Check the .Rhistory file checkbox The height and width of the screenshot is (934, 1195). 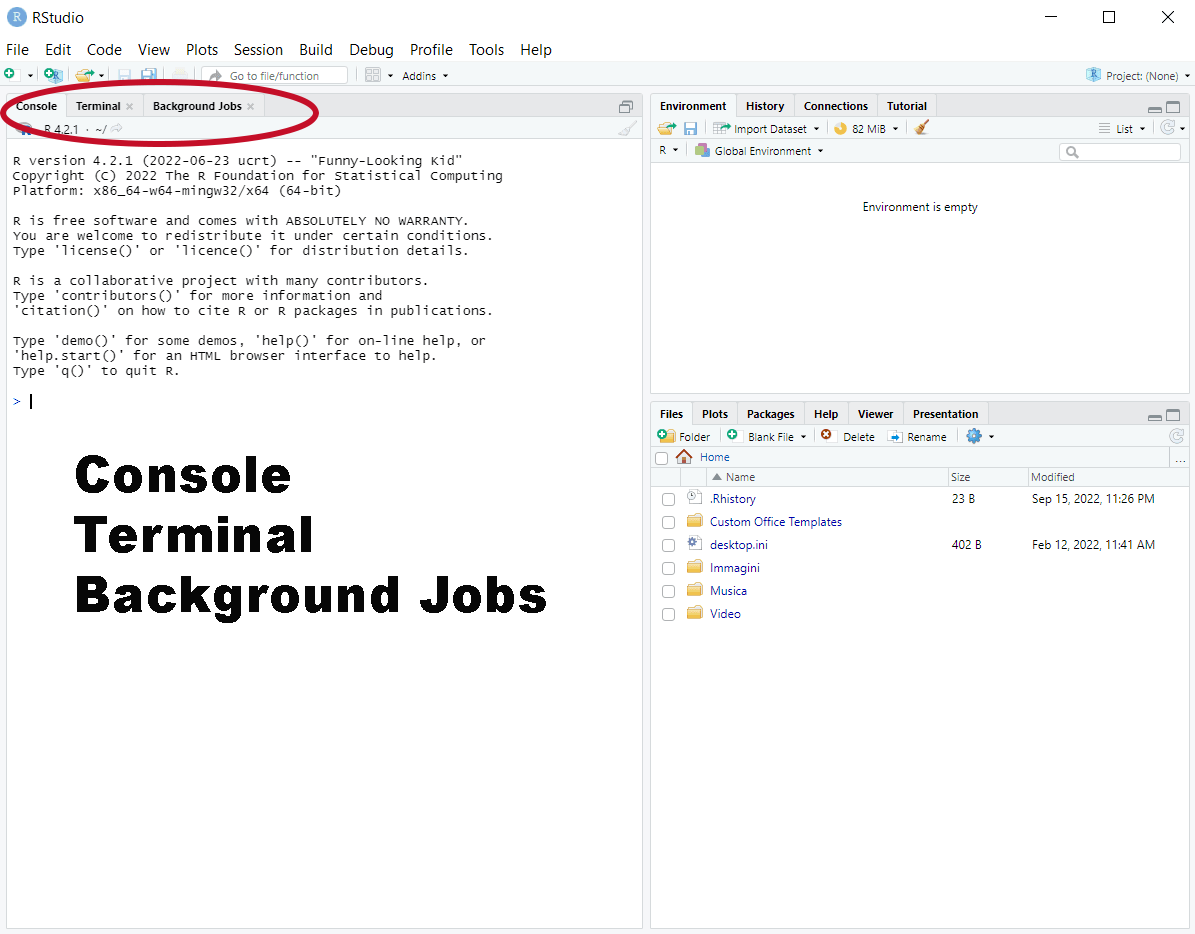[x=668, y=499]
